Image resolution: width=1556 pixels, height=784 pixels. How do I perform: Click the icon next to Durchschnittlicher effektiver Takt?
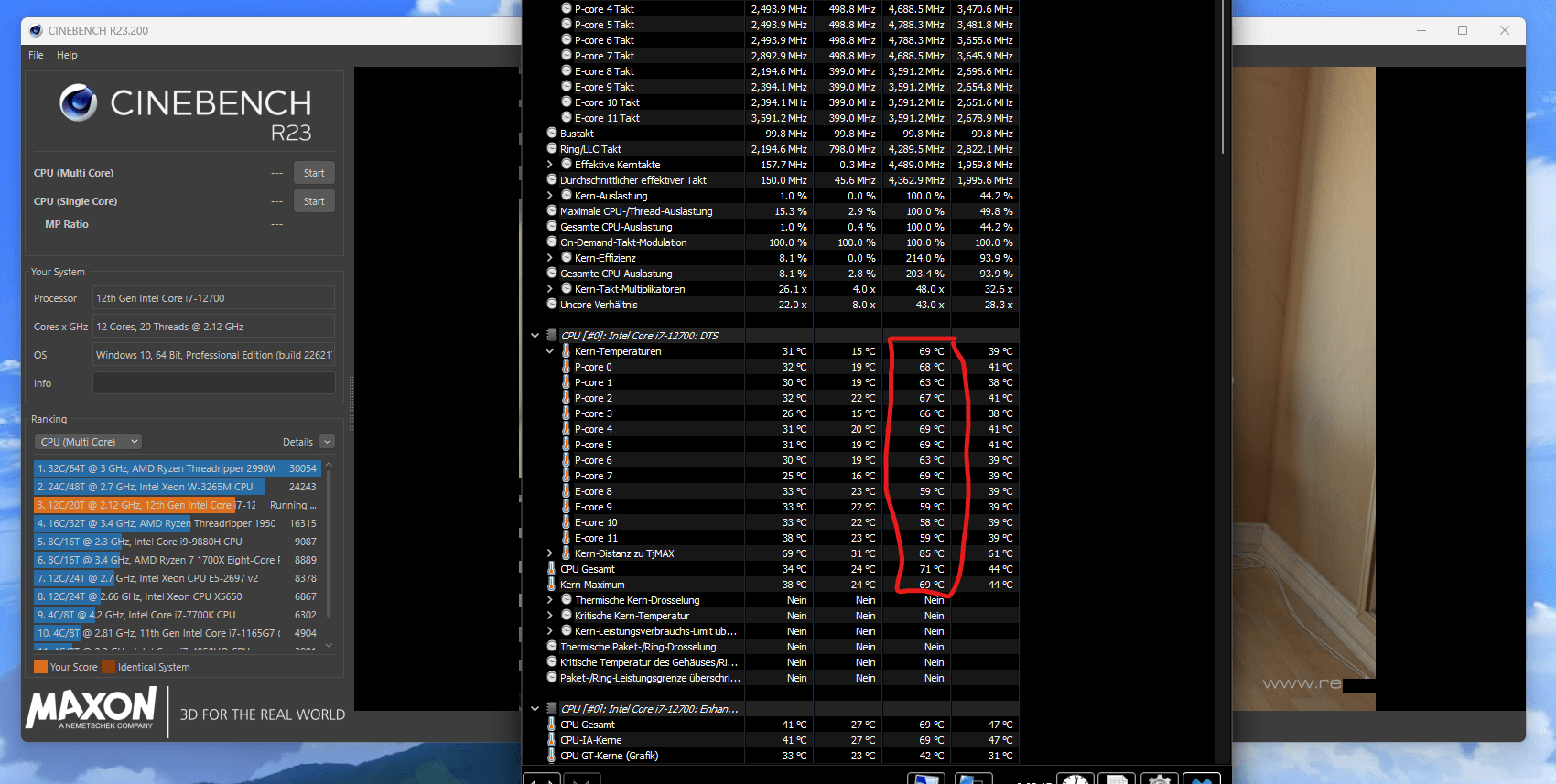coord(552,179)
